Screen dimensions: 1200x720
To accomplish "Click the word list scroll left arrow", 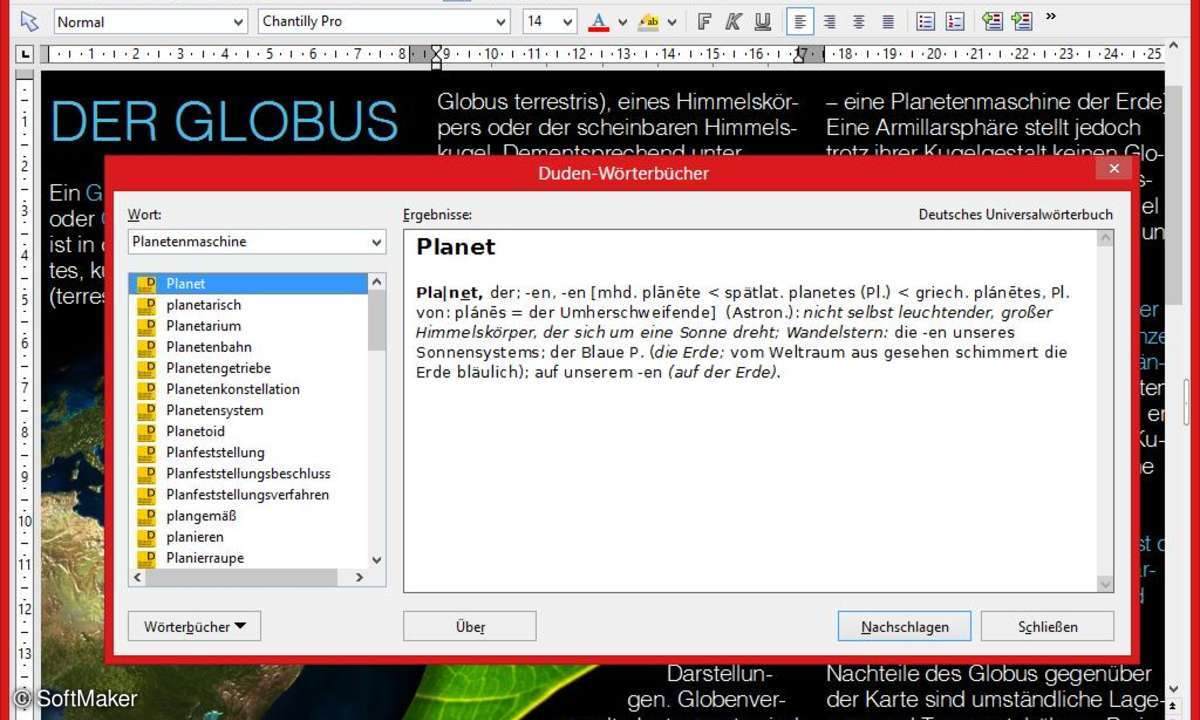I will pos(138,577).
